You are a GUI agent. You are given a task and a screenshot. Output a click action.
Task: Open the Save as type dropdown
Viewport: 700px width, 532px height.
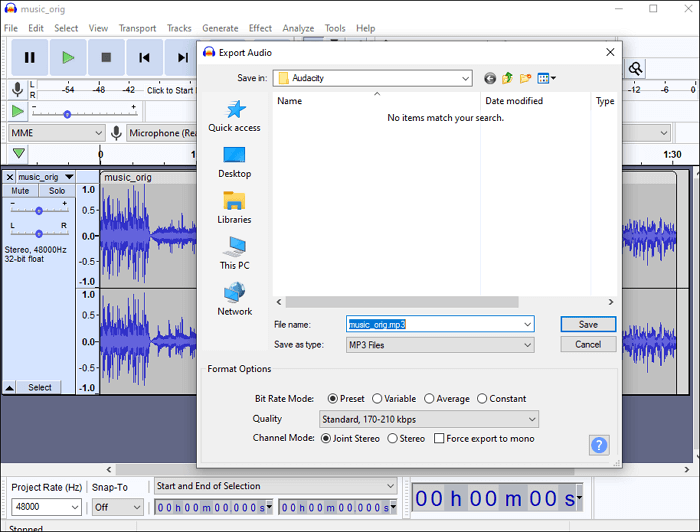pos(440,345)
